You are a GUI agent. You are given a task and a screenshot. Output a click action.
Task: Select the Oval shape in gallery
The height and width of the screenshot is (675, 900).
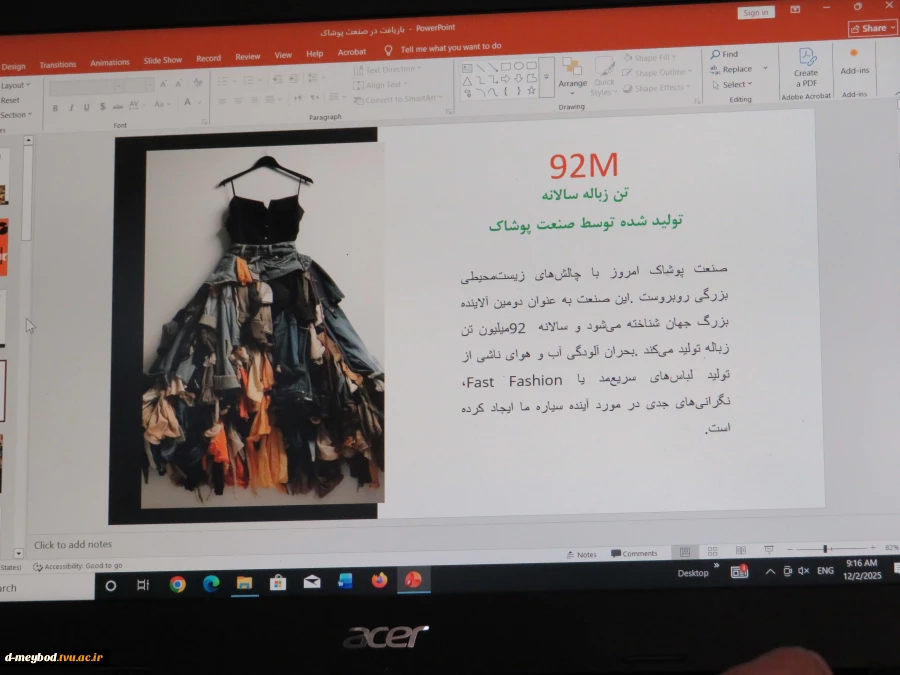(519, 66)
